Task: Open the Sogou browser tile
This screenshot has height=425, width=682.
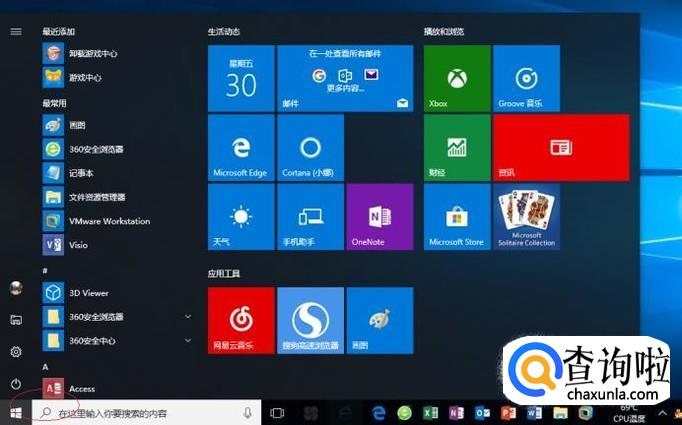Action: tap(310, 320)
